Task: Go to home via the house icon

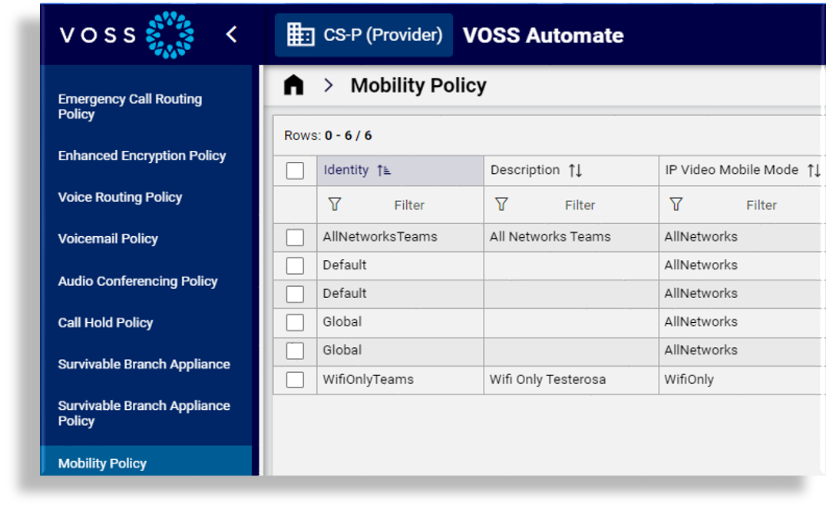Action: (x=294, y=85)
